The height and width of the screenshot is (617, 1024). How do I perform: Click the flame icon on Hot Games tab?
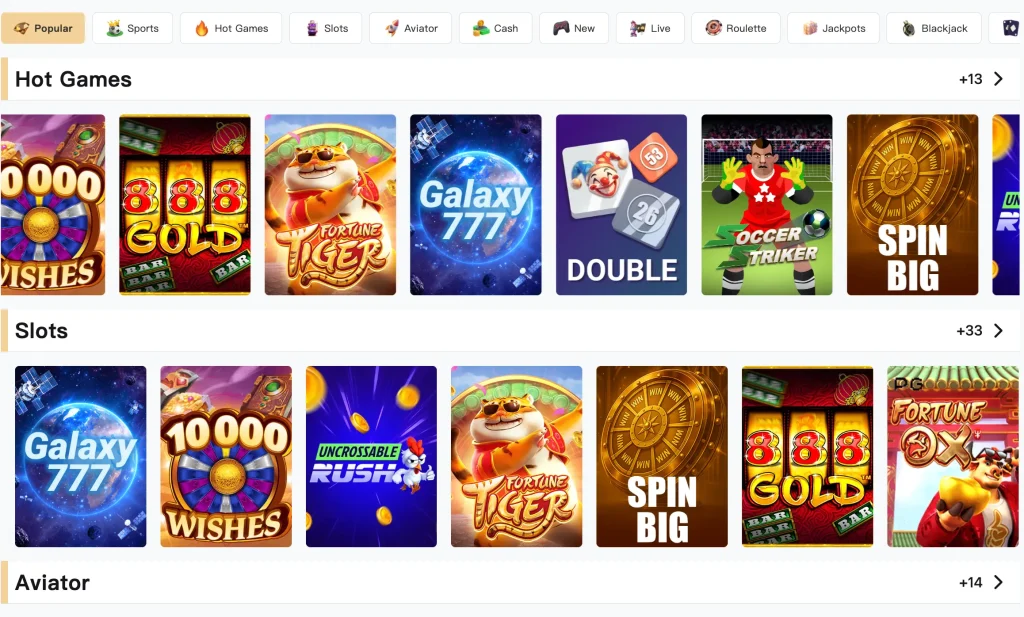click(202, 28)
